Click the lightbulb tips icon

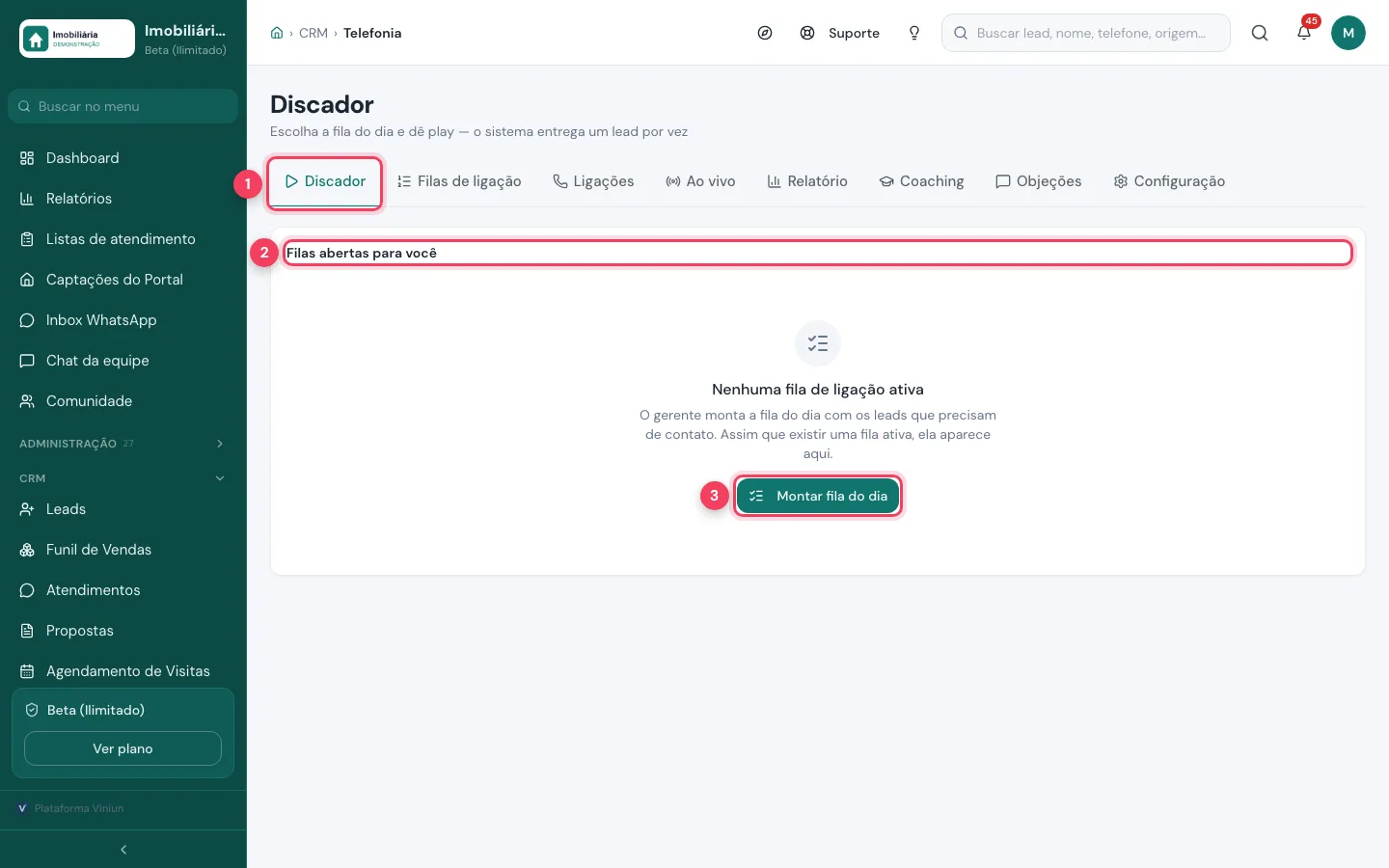(914, 33)
